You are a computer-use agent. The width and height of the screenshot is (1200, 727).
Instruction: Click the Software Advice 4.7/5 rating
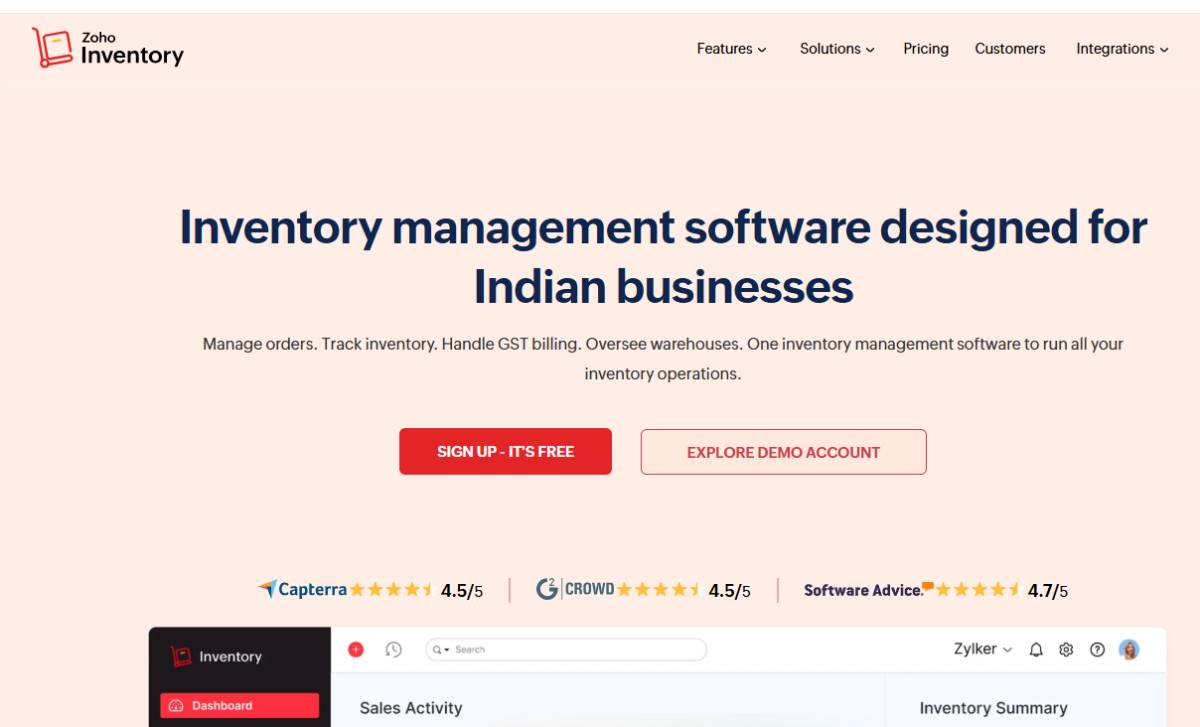[1048, 591]
